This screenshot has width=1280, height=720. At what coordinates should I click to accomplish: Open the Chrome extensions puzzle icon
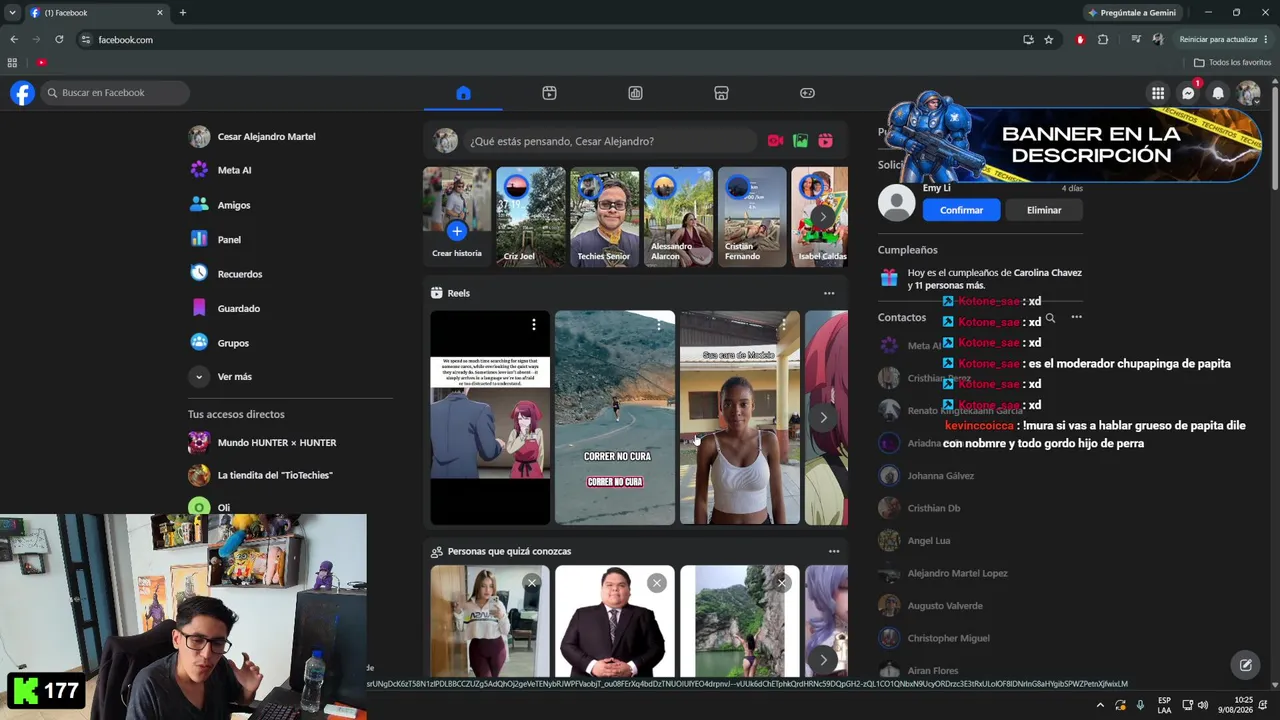click(1103, 39)
